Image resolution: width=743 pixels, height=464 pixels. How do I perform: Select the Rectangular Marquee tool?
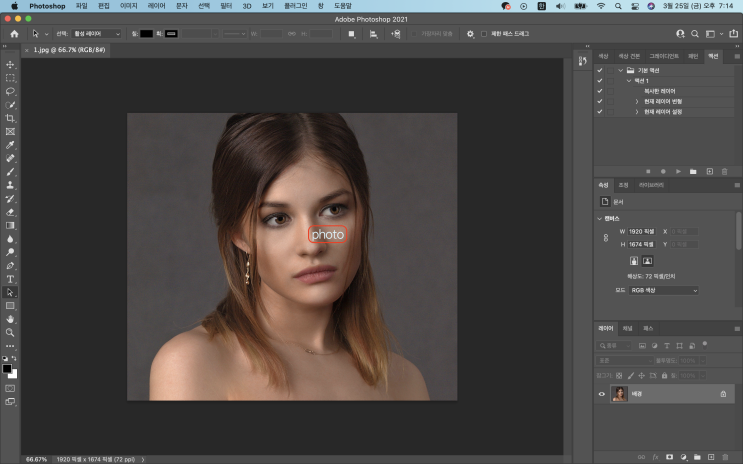(10, 78)
